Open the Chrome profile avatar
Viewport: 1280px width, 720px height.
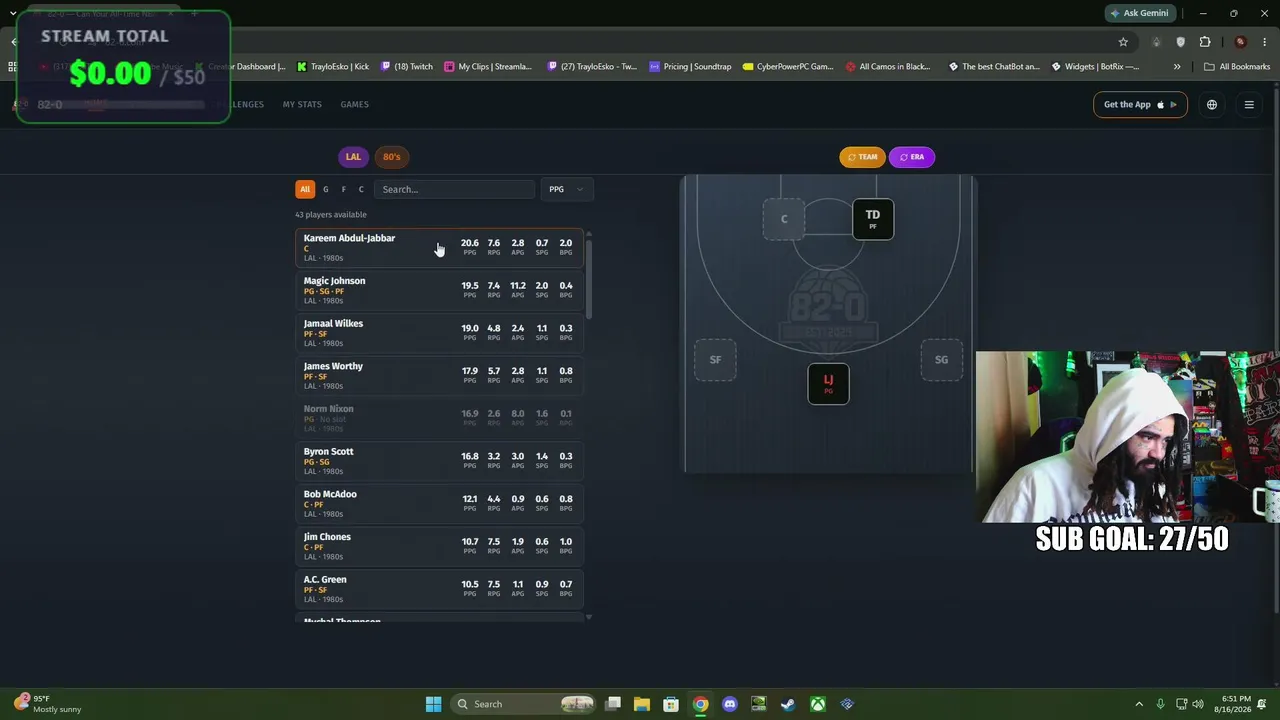tap(1241, 42)
